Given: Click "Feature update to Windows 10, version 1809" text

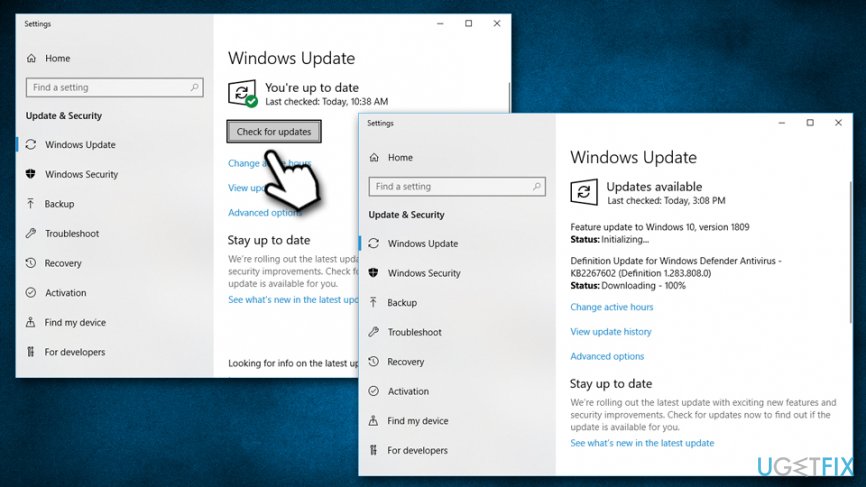Looking at the screenshot, I should tap(659, 227).
